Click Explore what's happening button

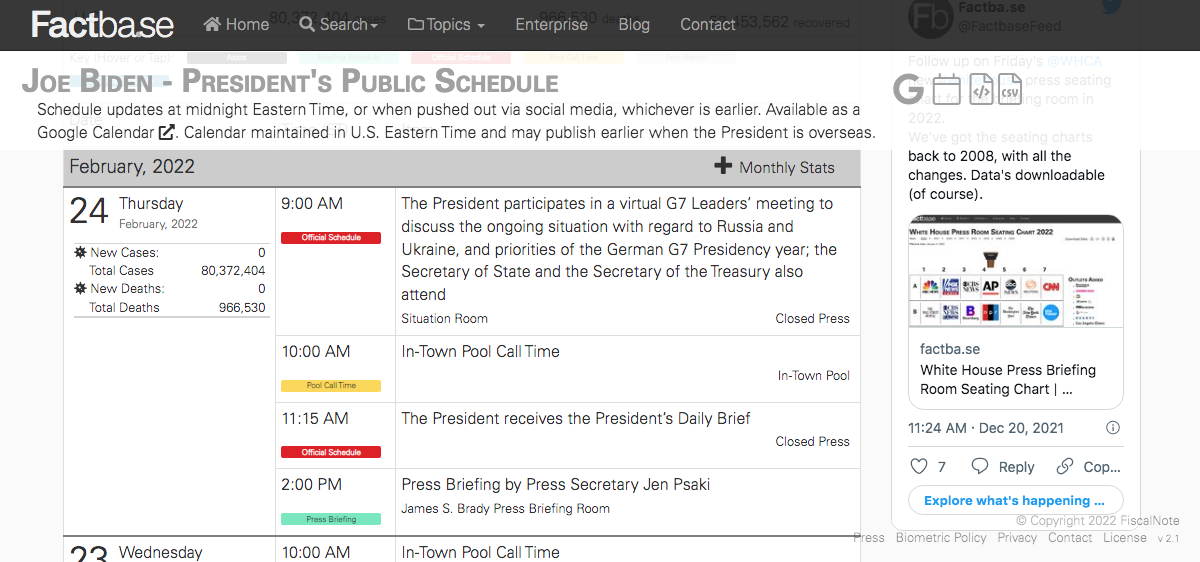(1015, 500)
